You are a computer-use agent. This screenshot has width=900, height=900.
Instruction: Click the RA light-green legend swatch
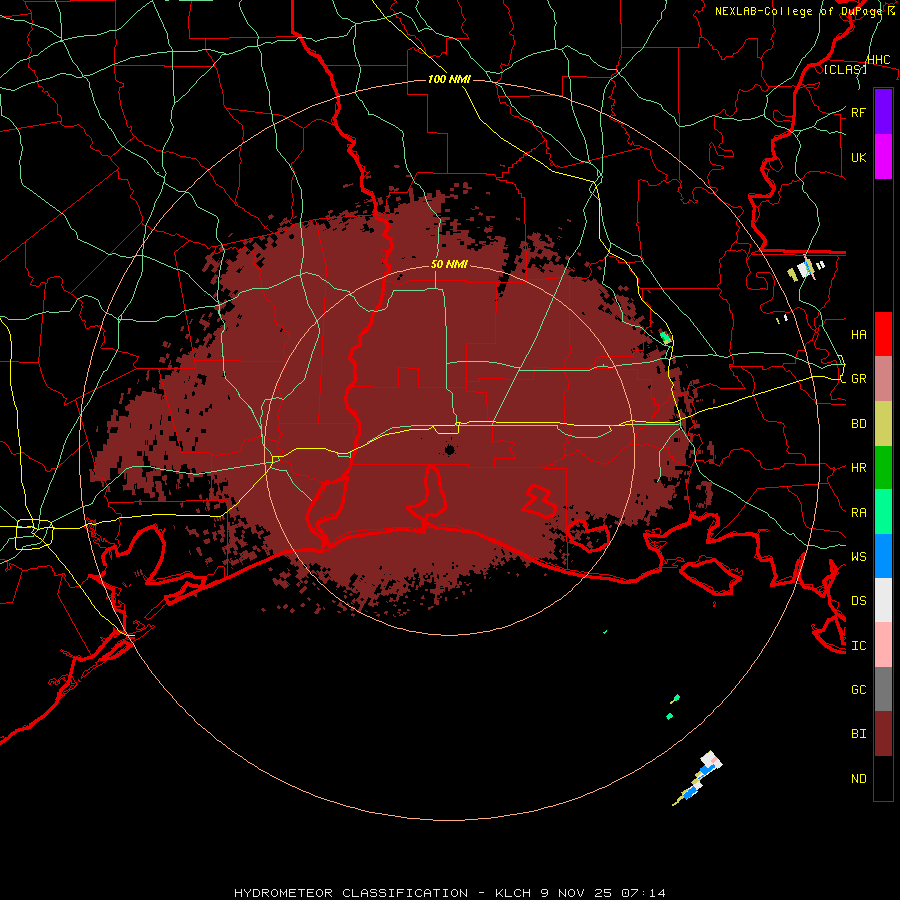coord(883,512)
